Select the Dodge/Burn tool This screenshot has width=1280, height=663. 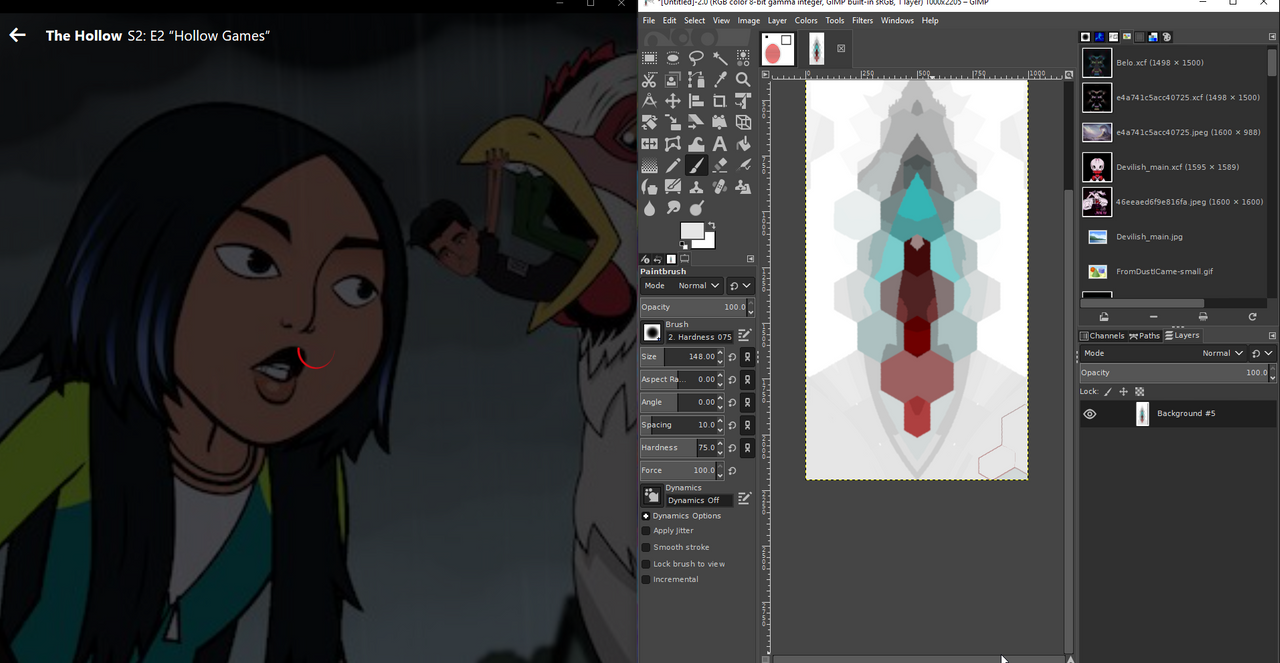(x=696, y=208)
